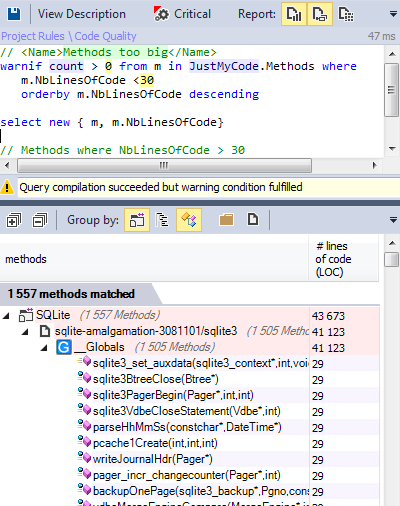Click the source file group-by icon
The width and height of the screenshot is (400, 506).
click(x=253, y=220)
